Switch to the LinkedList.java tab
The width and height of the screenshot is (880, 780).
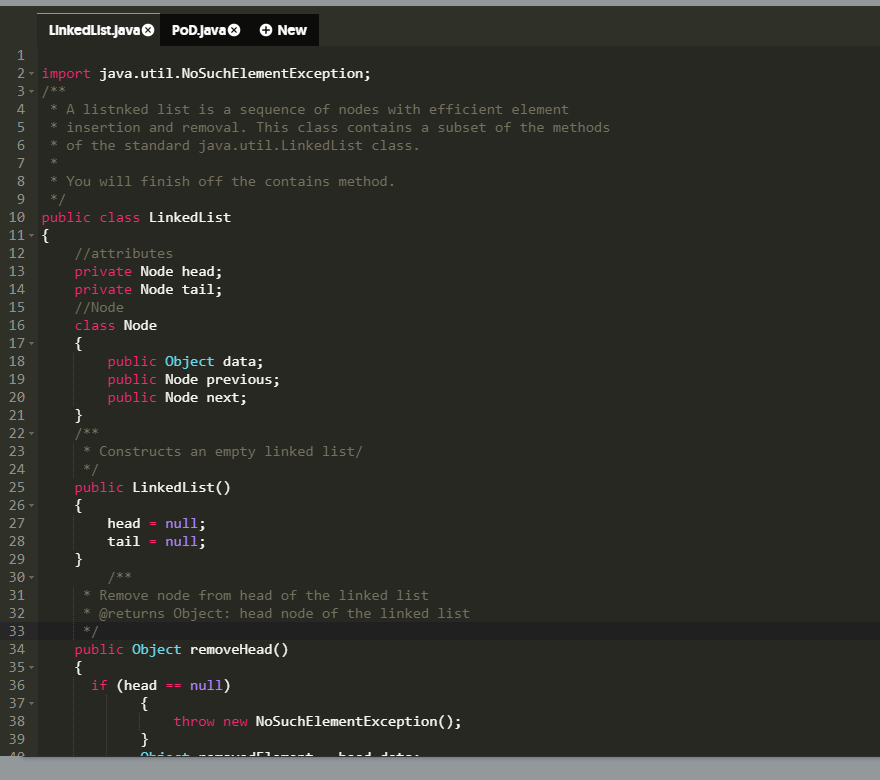click(94, 30)
